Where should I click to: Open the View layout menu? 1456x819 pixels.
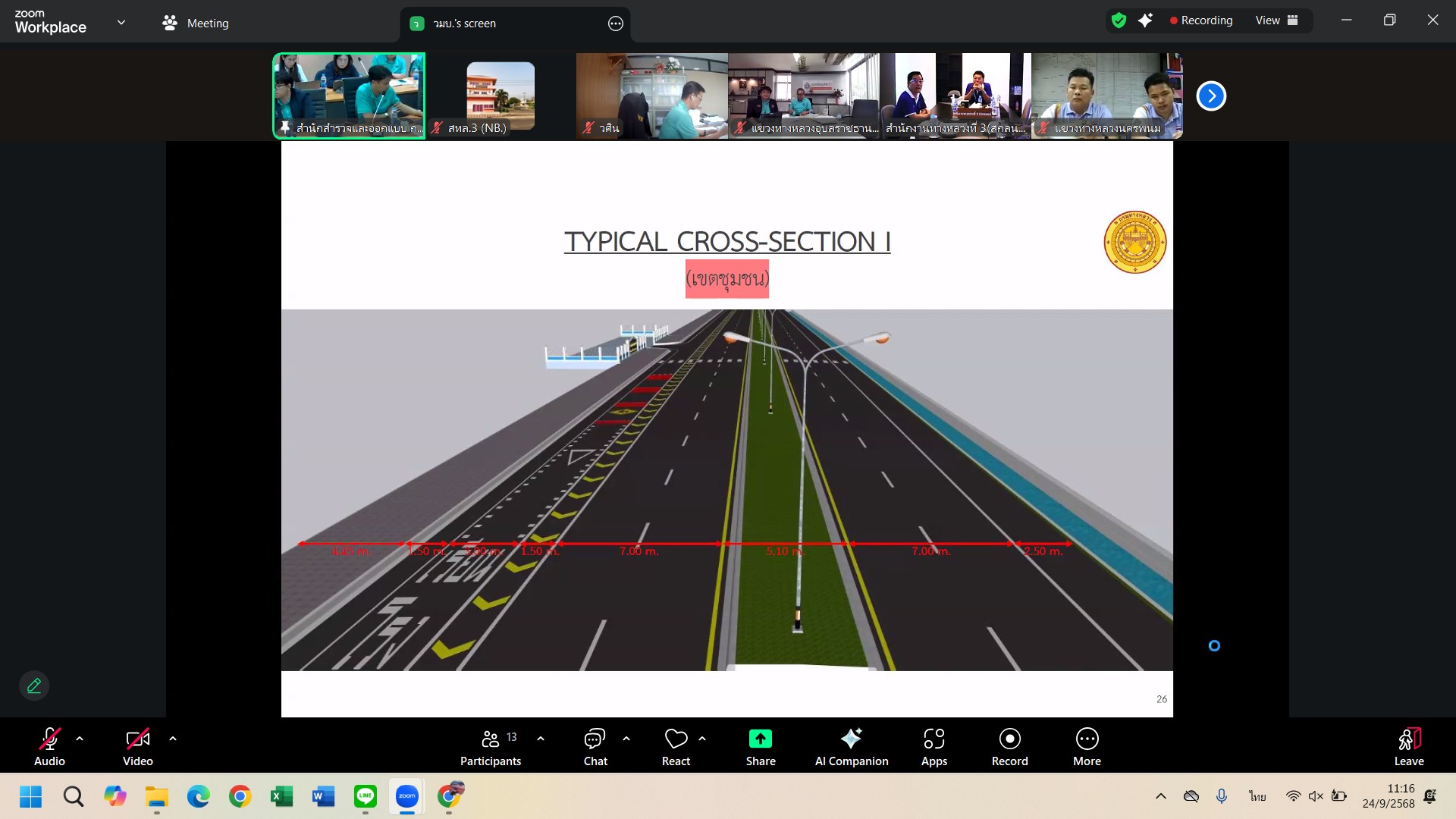pyautogui.click(x=1276, y=20)
